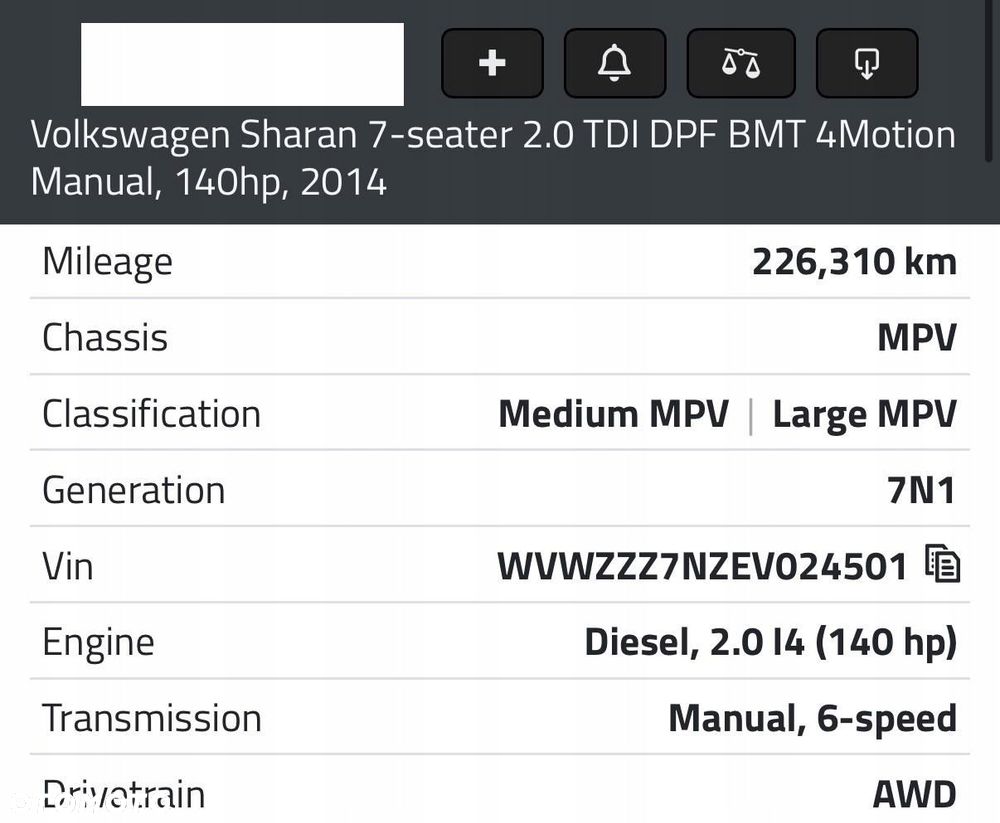This screenshot has width=1000, height=823.
Task: Select VIN number WVWZZZ7NZEV024501
Action: (x=702, y=566)
